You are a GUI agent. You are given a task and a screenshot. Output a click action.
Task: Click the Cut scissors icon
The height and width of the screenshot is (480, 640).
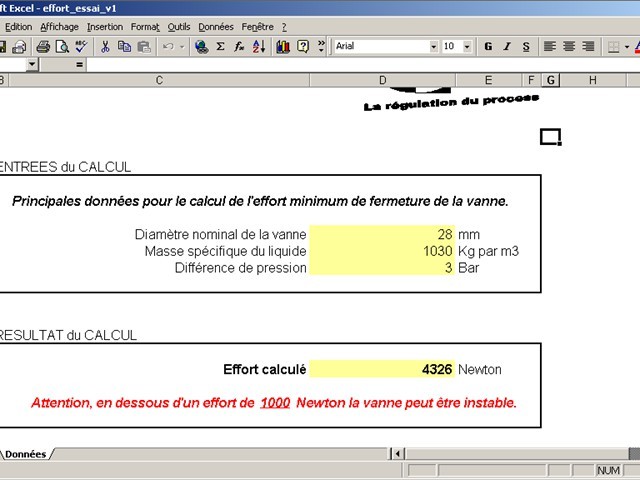[x=105, y=47]
